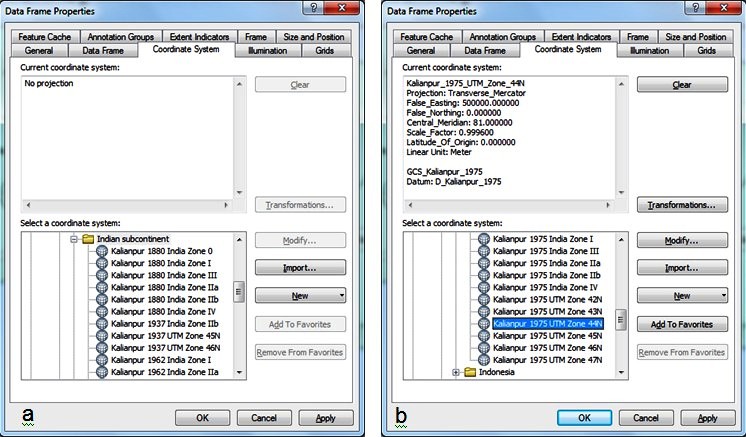Click Add To Favorites in dialog b

pos(681,324)
